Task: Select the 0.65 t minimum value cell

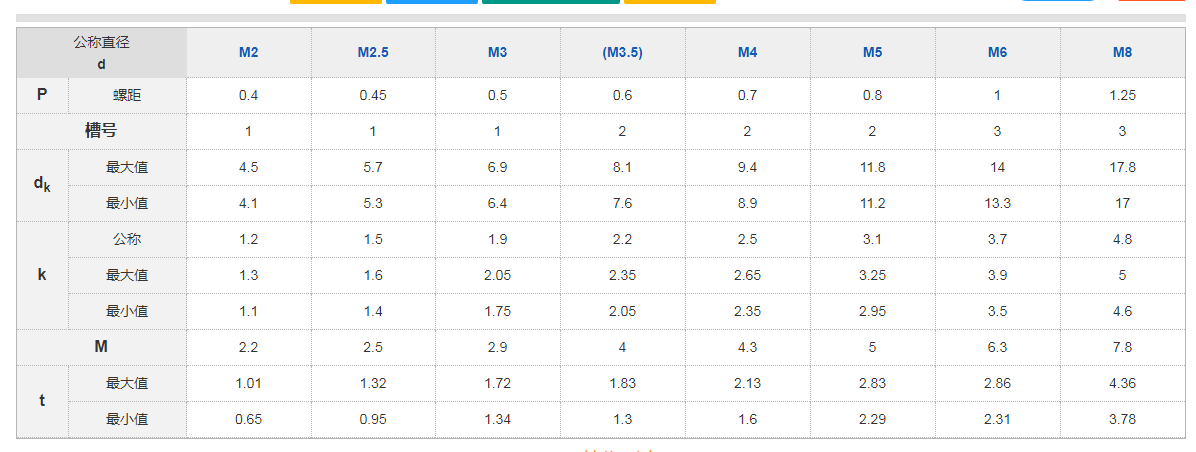Action: [x=248, y=420]
